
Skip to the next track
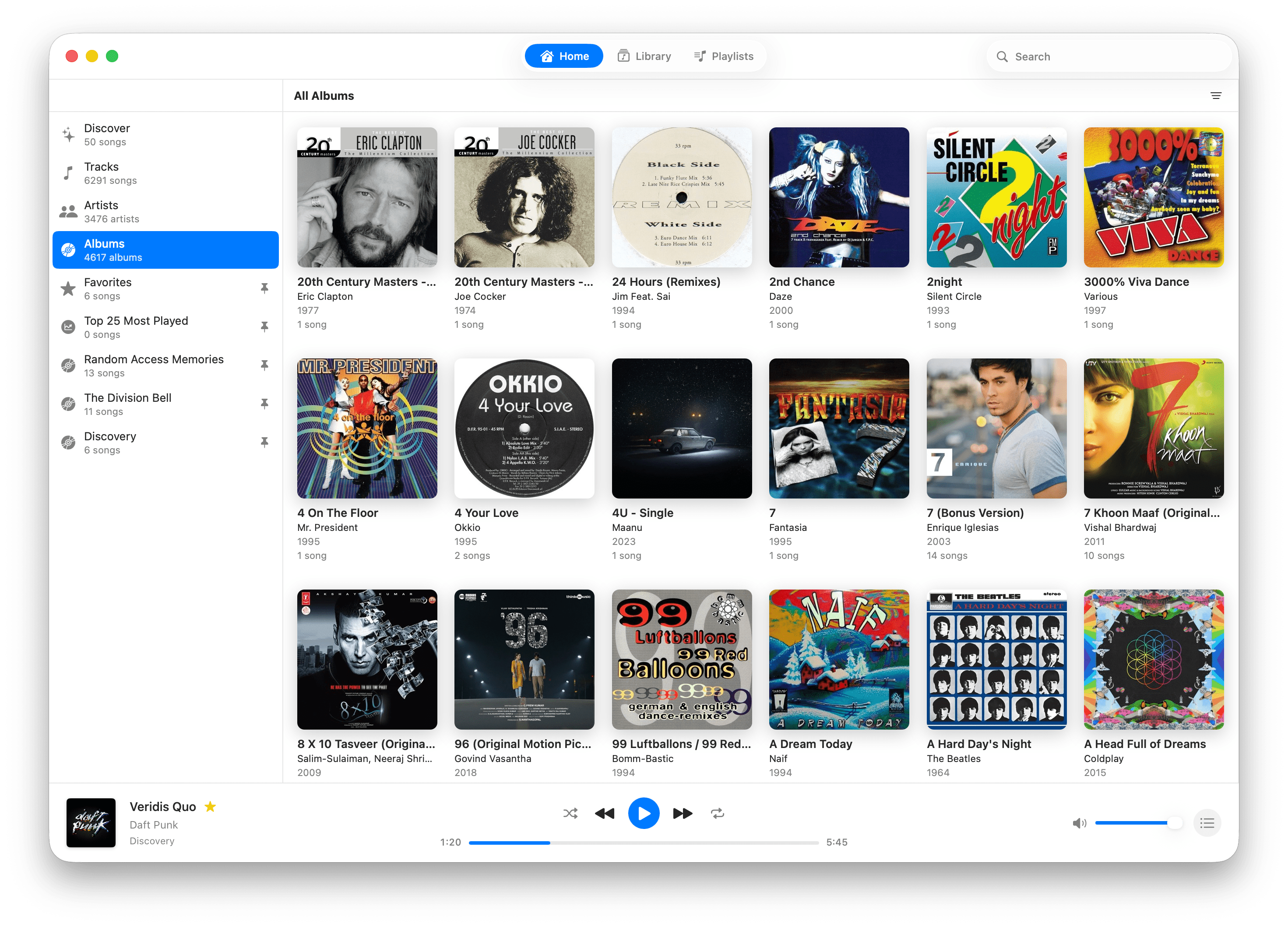683,814
